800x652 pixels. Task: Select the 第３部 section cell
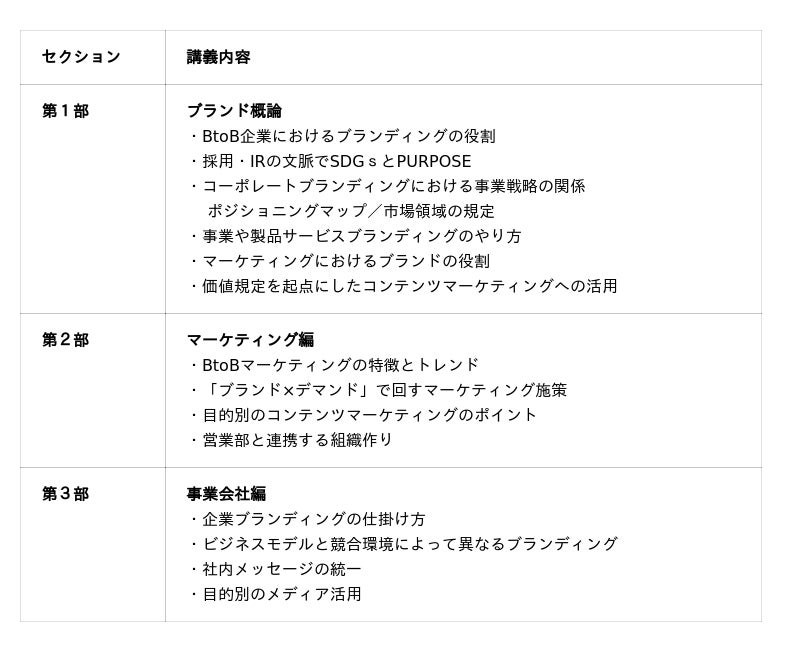(65, 494)
